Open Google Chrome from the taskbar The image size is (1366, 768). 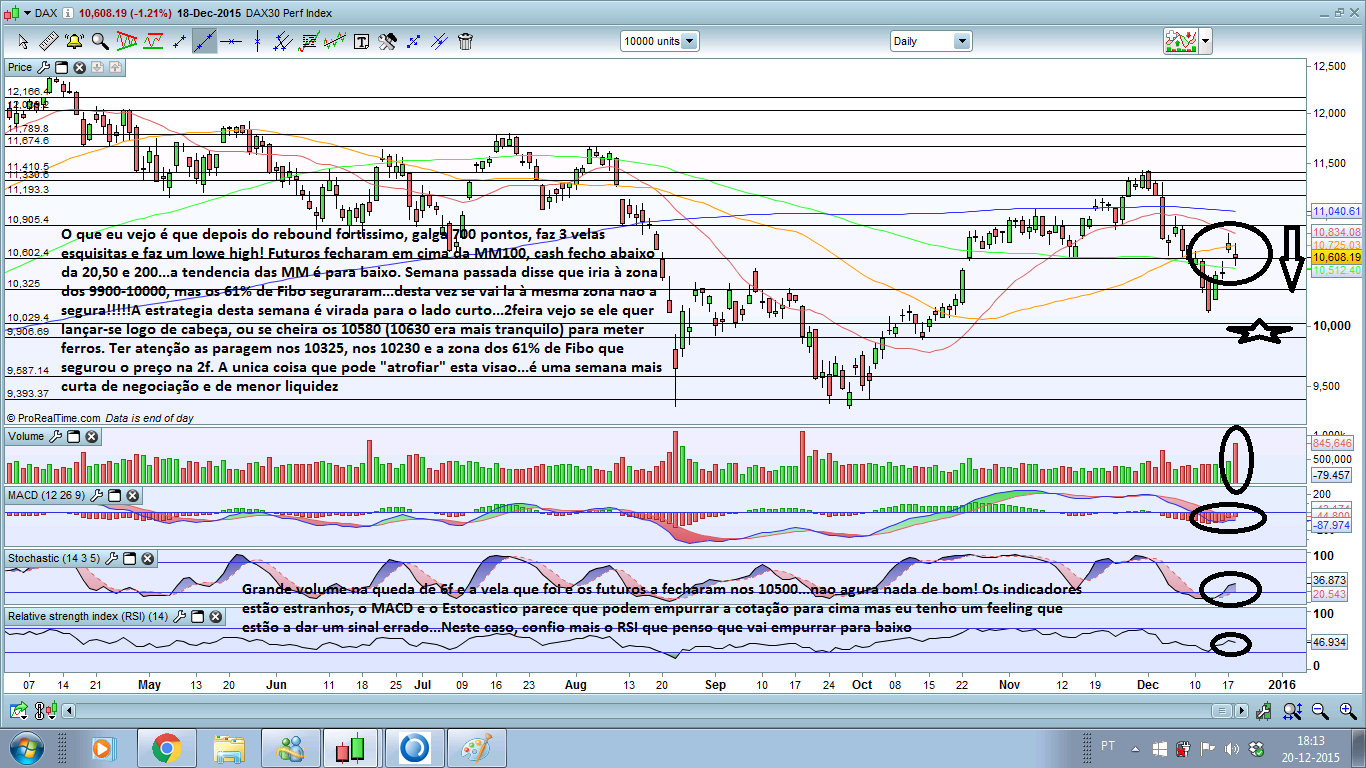(166, 747)
